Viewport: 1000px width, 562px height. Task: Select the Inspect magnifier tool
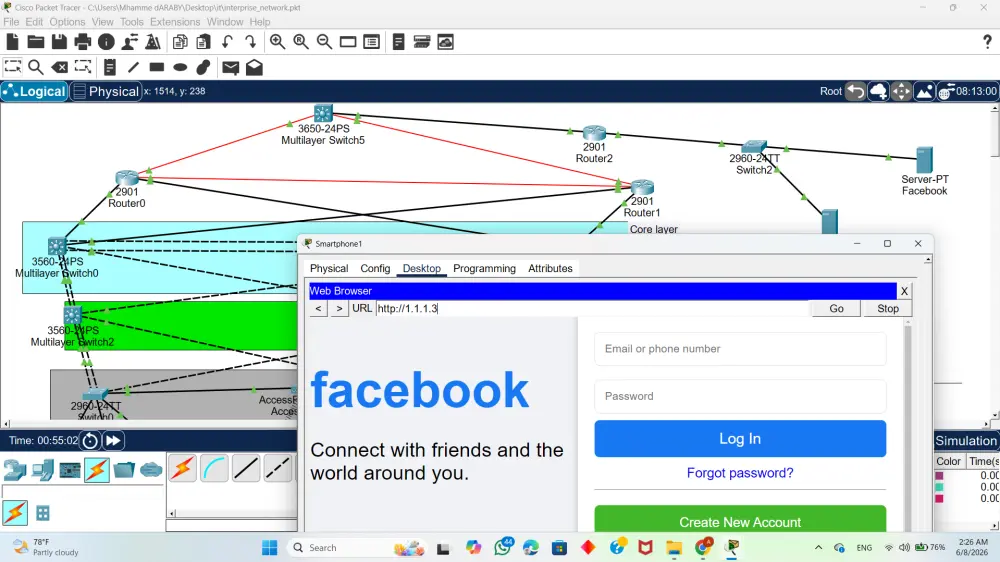click(36, 67)
